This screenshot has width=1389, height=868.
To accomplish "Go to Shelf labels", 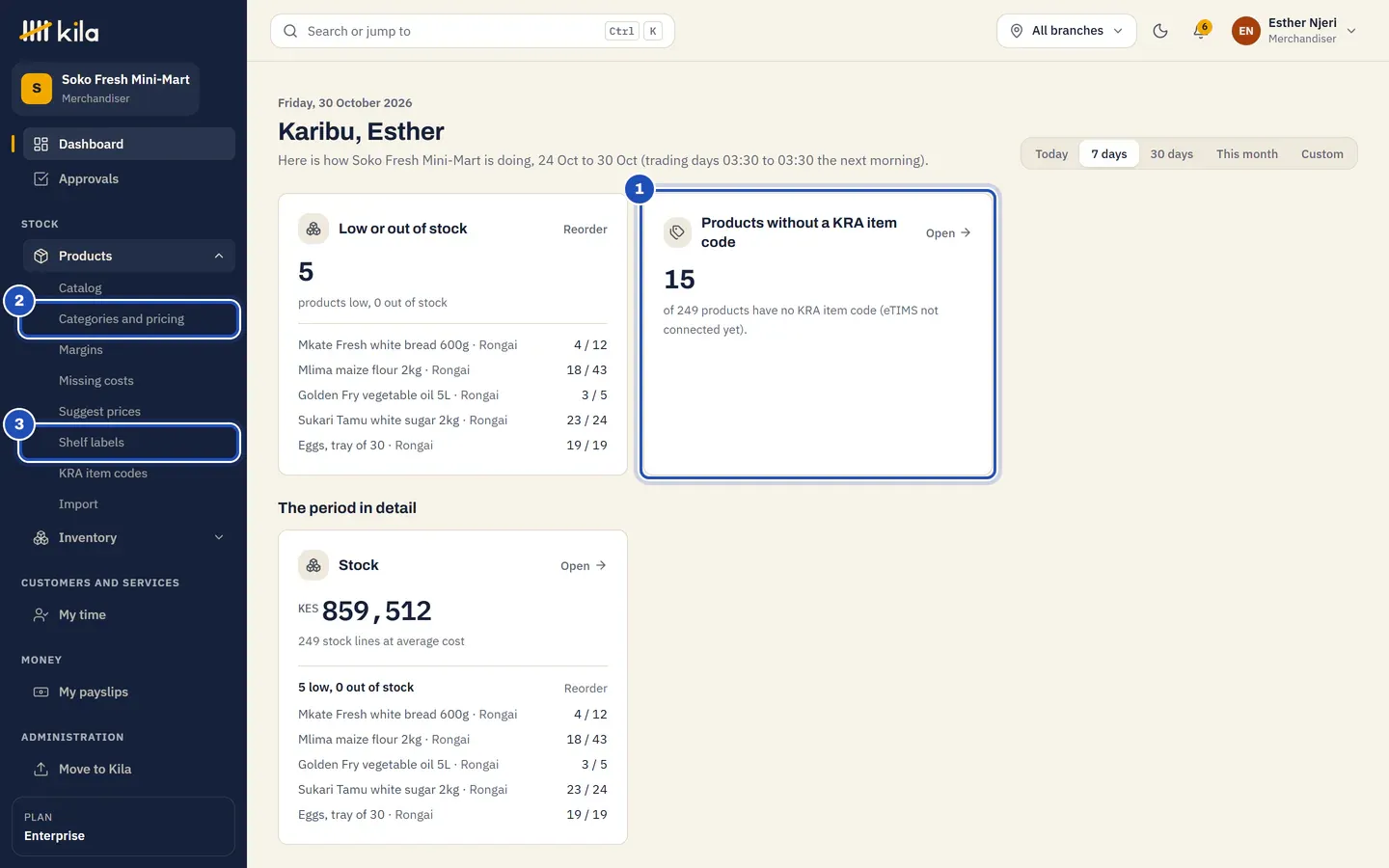I will click(x=129, y=443).
